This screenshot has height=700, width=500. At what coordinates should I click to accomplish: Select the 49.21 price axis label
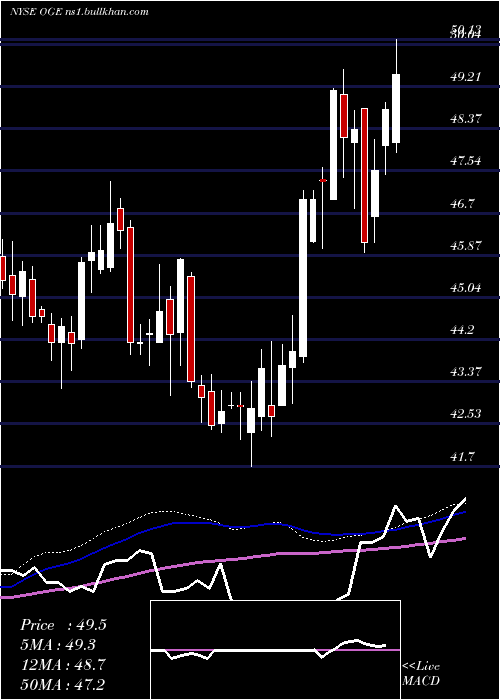point(466,77)
